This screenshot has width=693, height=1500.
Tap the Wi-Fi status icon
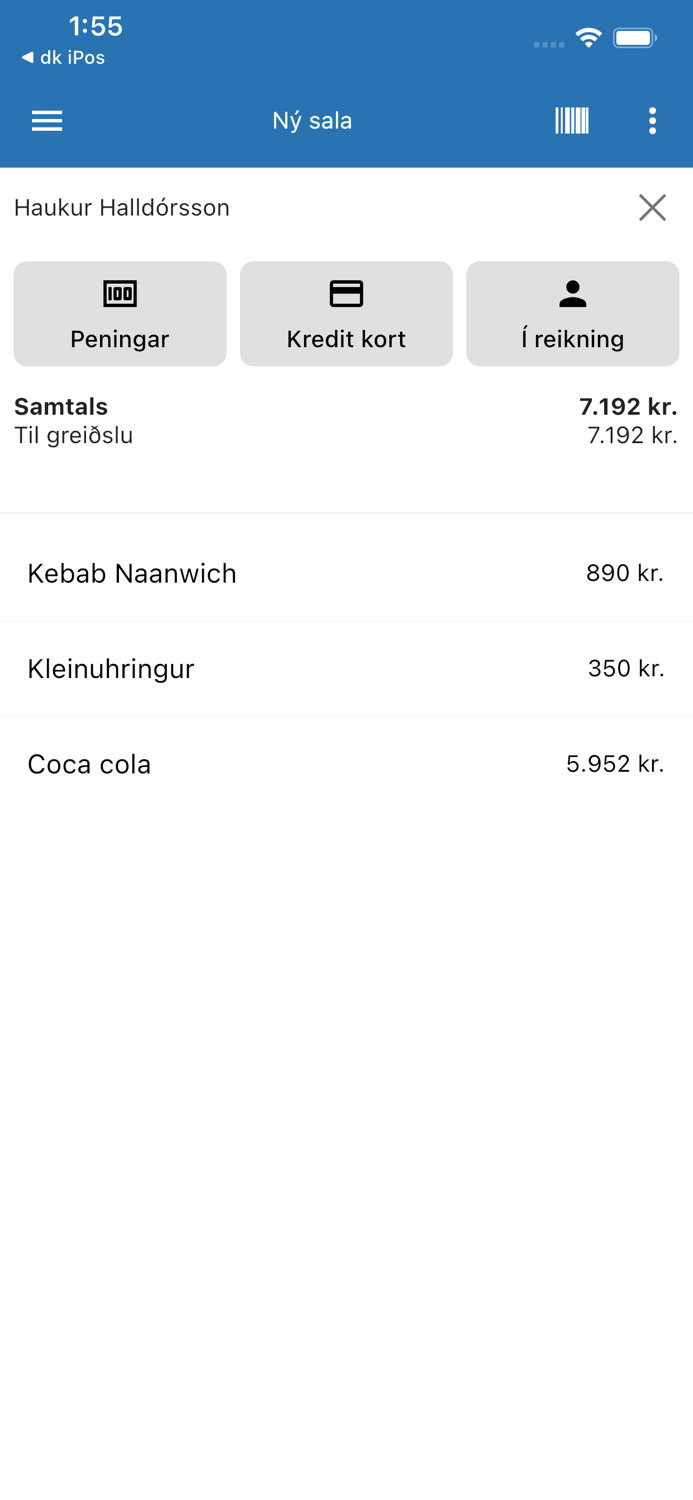point(588,36)
